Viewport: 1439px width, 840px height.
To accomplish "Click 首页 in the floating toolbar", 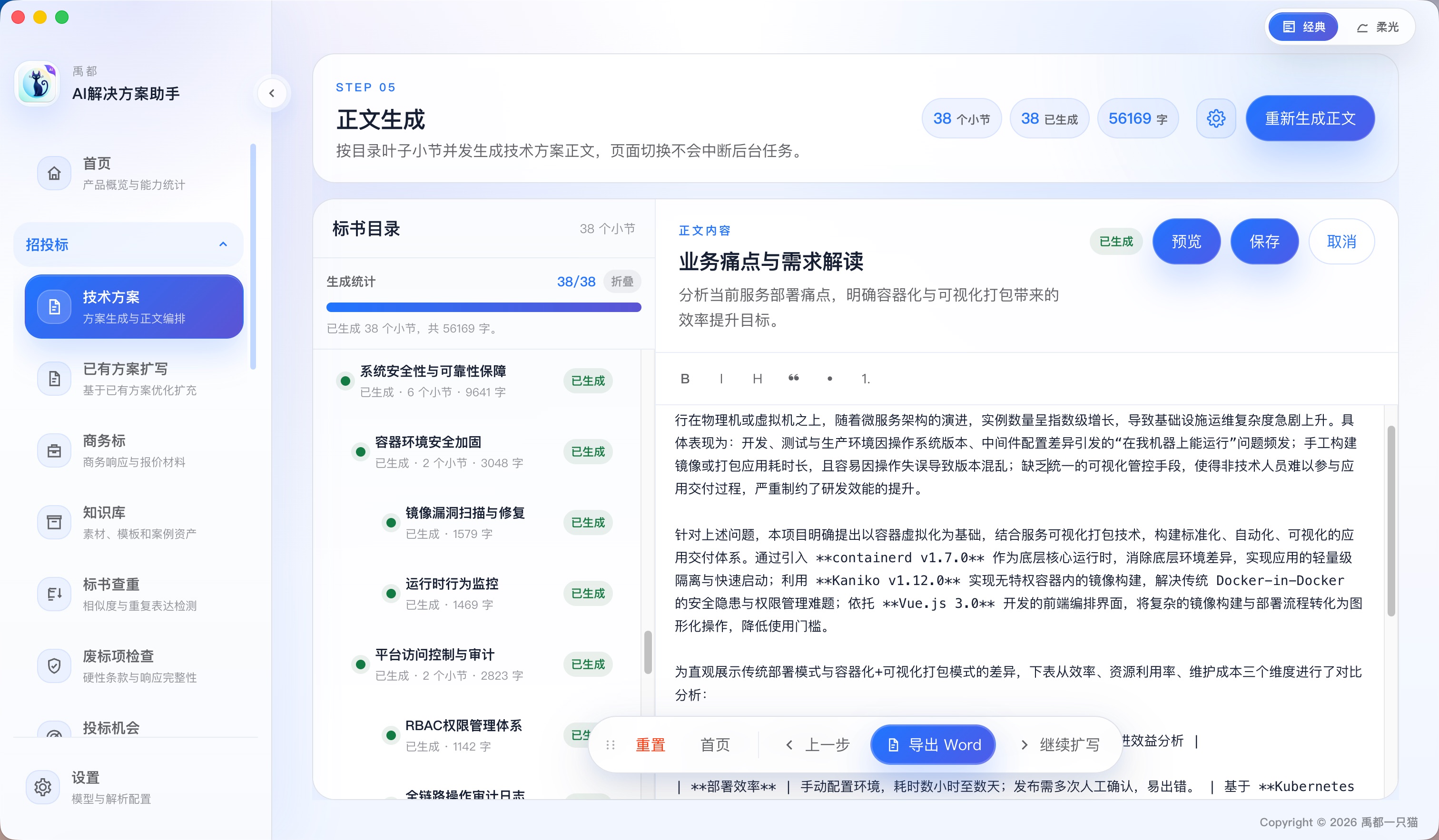I will [715, 745].
